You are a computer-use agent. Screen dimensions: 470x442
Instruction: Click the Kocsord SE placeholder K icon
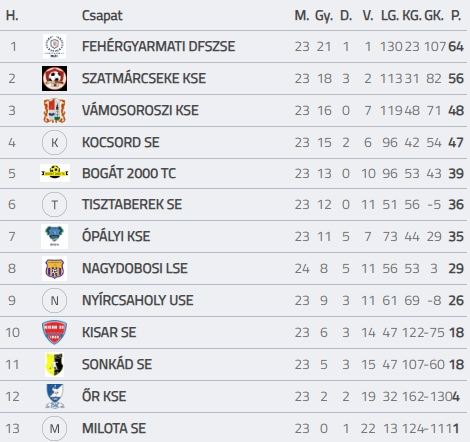(x=54, y=143)
